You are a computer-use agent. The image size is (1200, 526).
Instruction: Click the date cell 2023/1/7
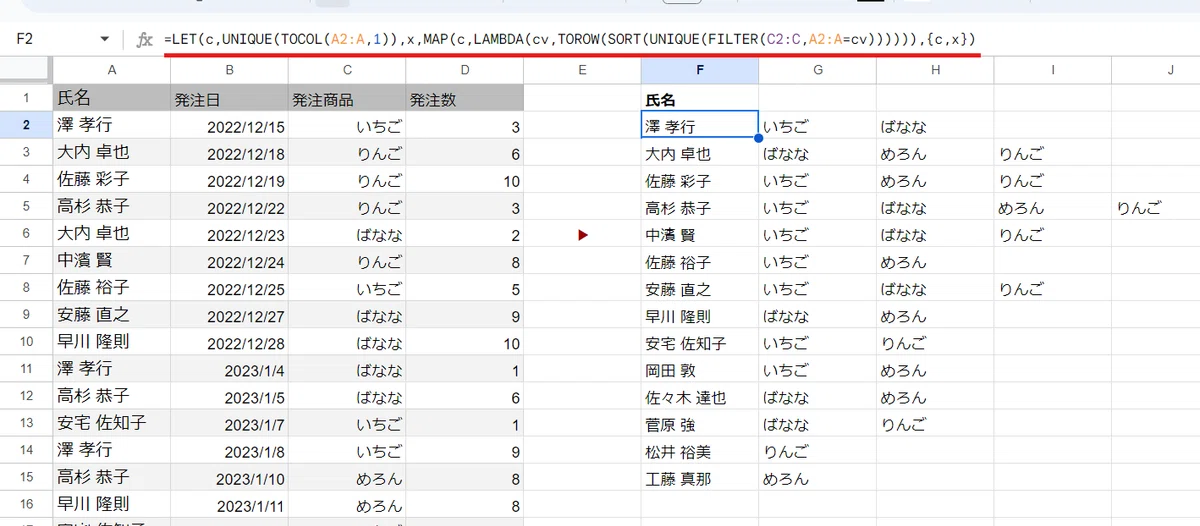[229, 422]
